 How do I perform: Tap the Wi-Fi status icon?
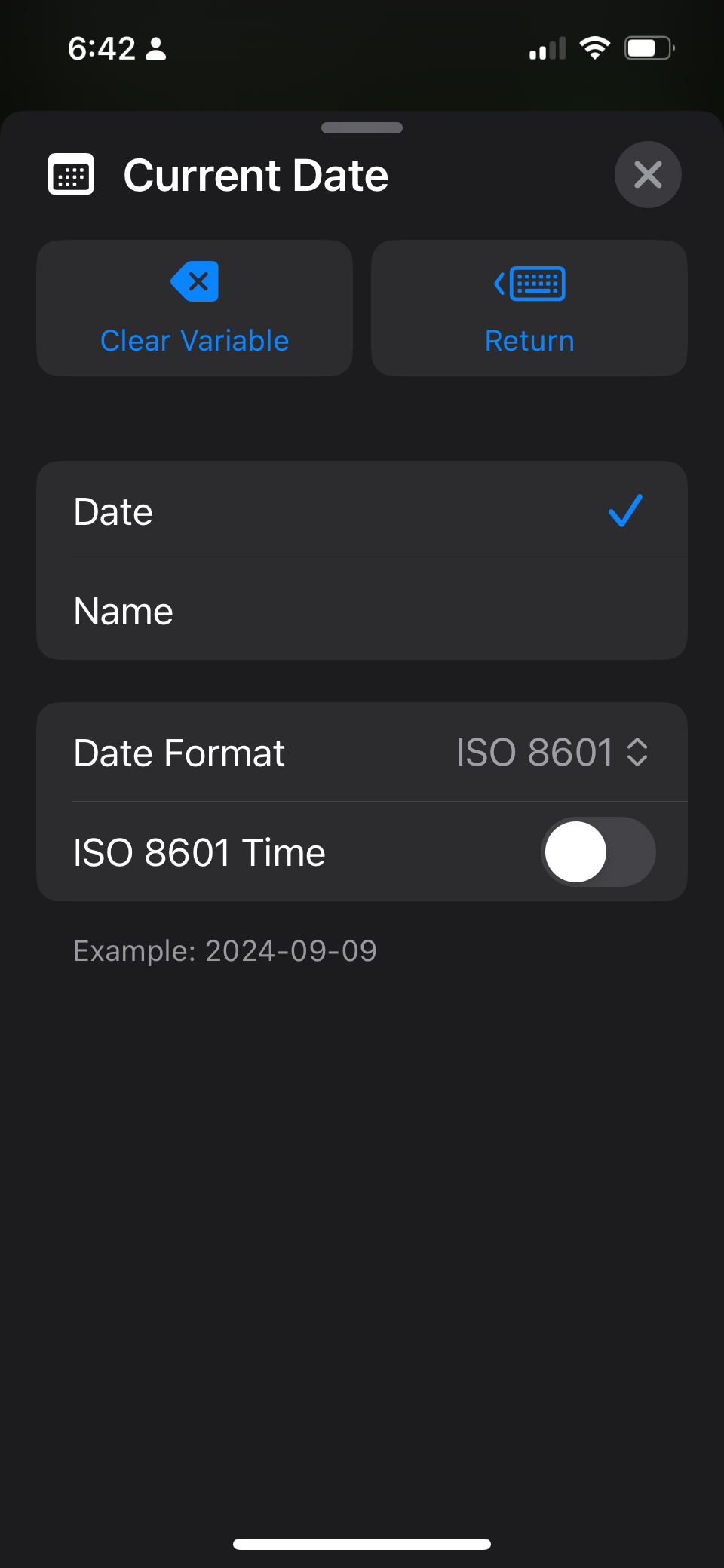(x=595, y=49)
